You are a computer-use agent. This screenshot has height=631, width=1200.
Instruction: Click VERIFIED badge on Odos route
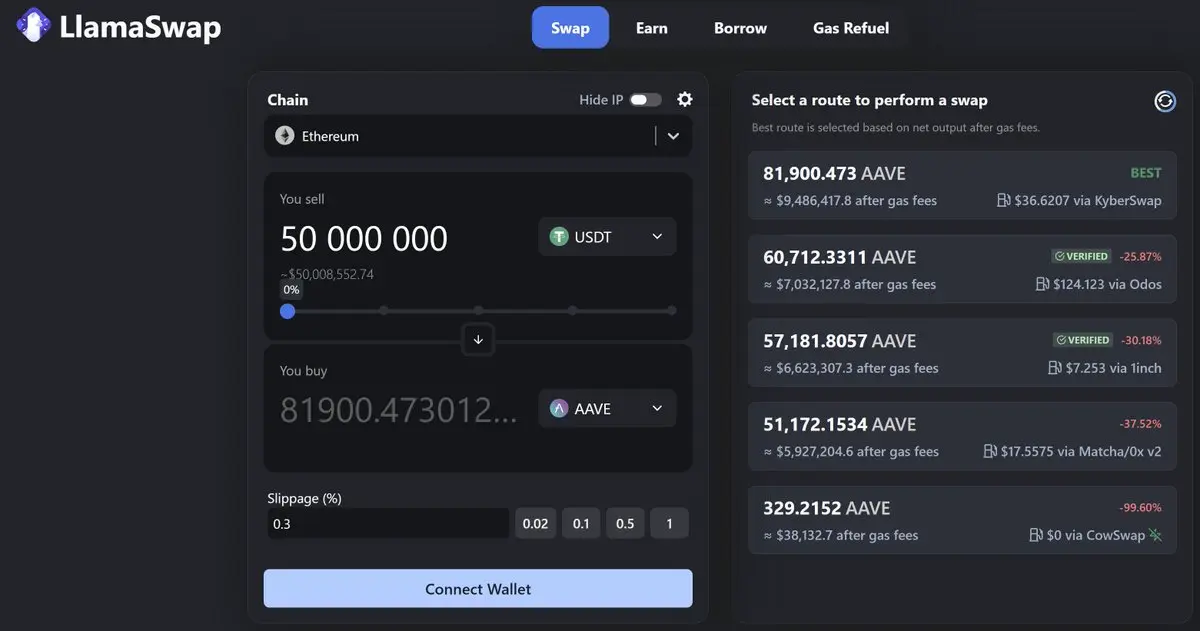[x=1081, y=256]
